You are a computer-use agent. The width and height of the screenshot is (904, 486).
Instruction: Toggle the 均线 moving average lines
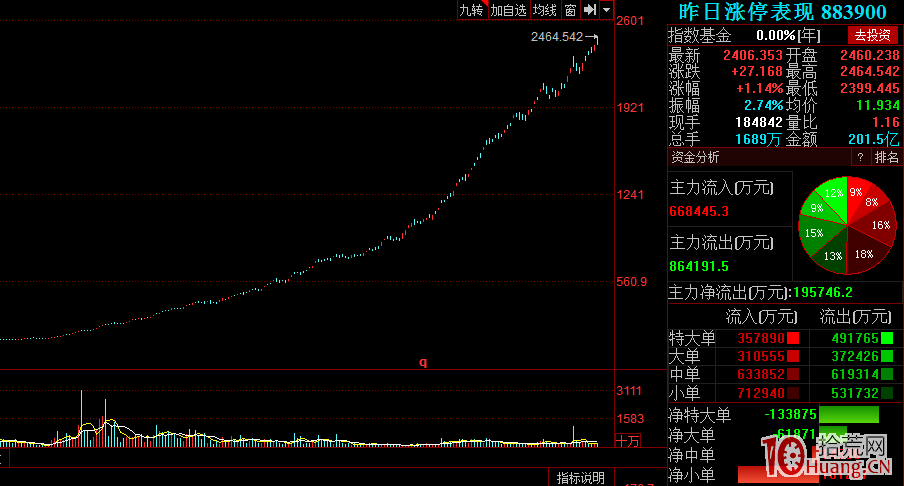[x=545, y=10]
